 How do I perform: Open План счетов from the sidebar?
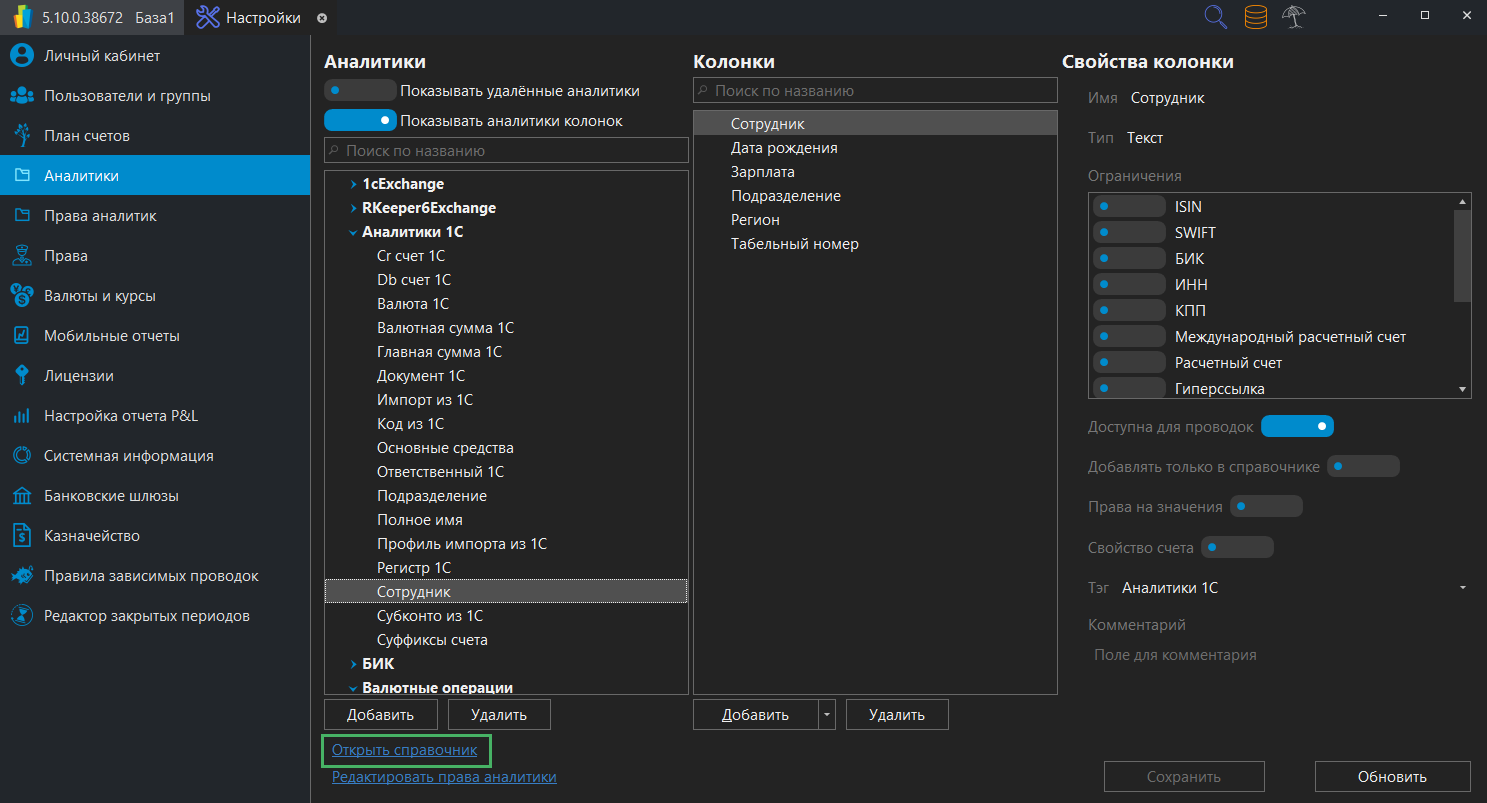point(86,136)
